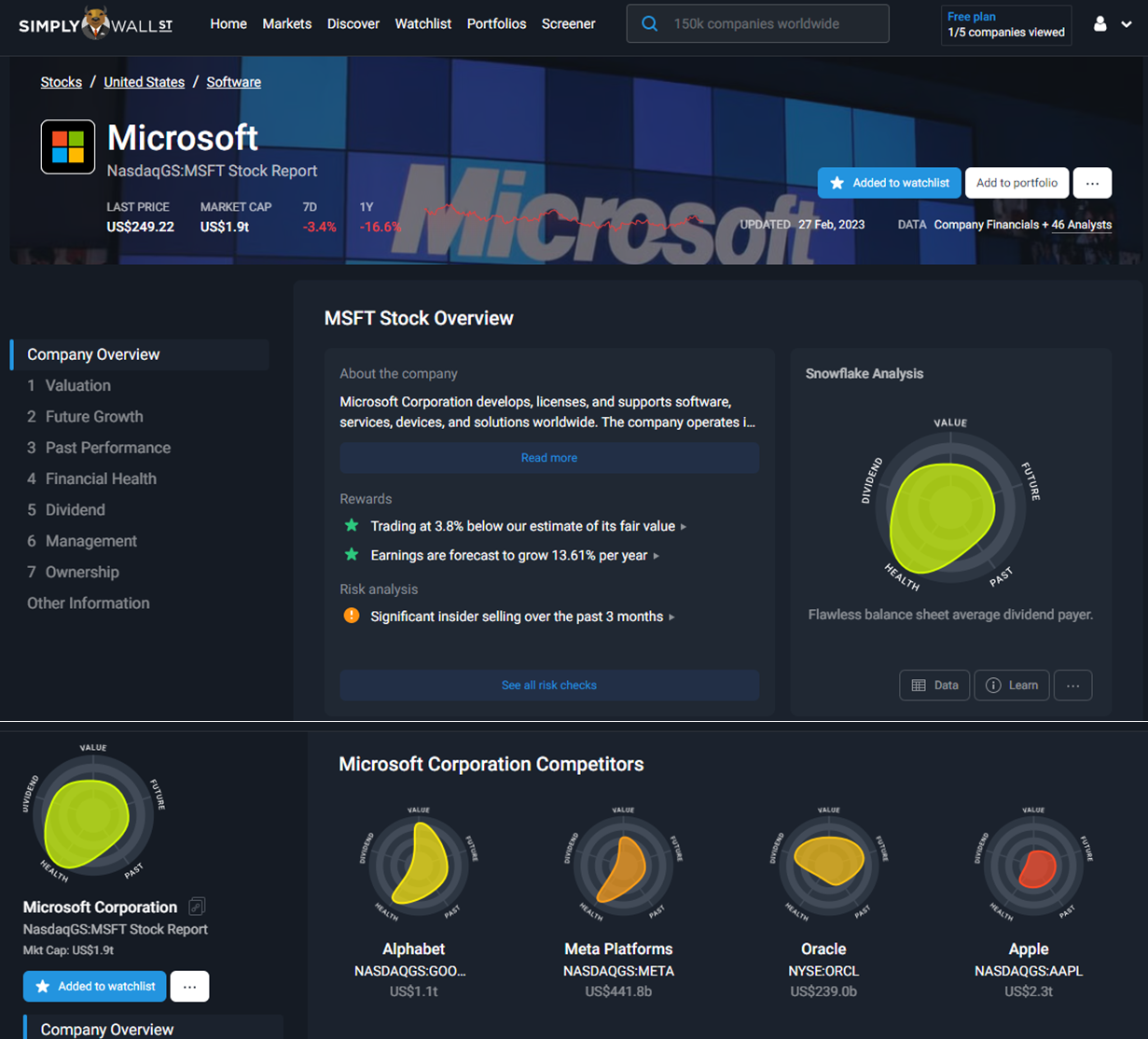Click the orange warning icon for insider selling
Screen dimensions: 1148x1039
(x=352, y=616)
